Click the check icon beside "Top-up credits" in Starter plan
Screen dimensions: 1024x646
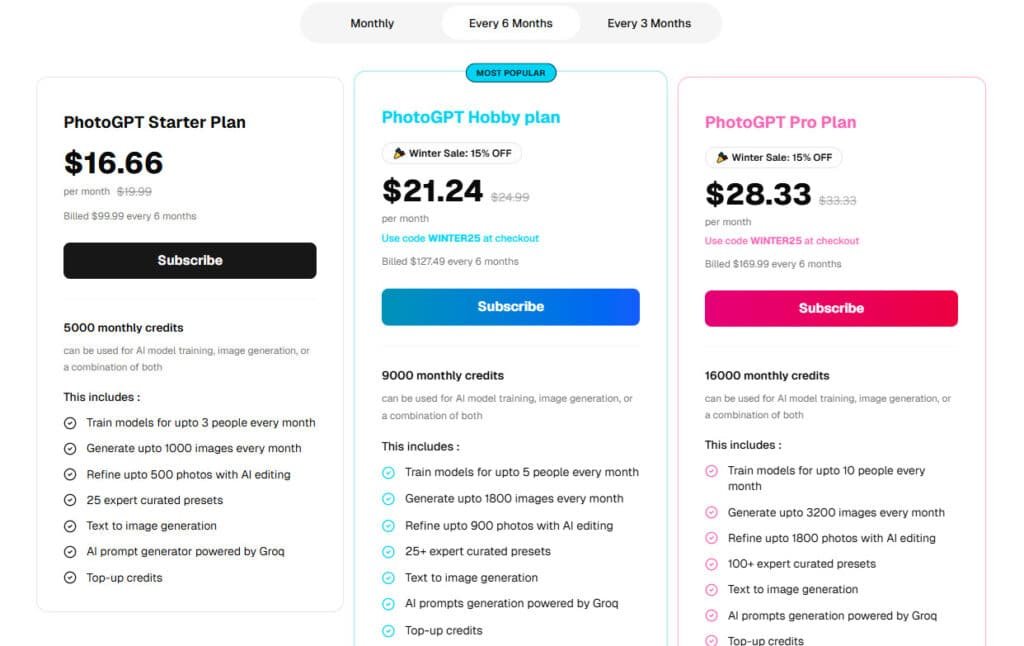coord(70,577)
